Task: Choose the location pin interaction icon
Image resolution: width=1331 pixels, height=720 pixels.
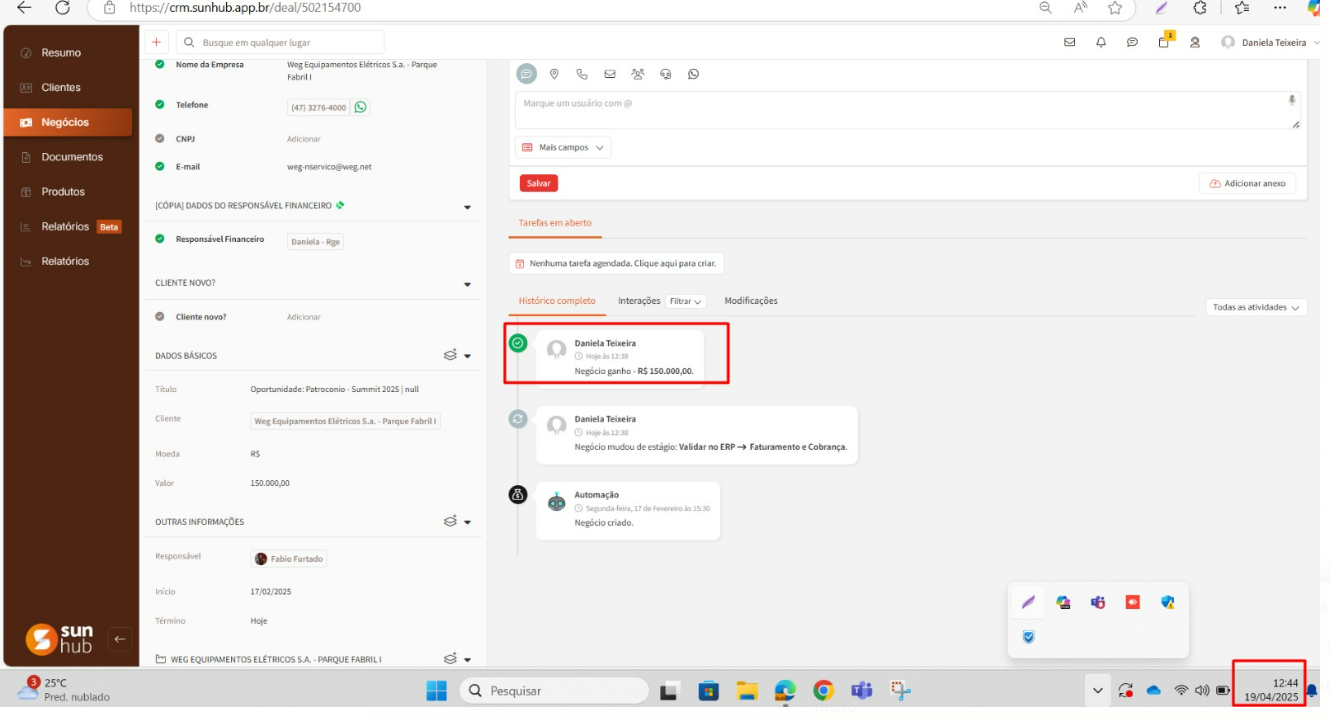Action: (x=554, y=74)
